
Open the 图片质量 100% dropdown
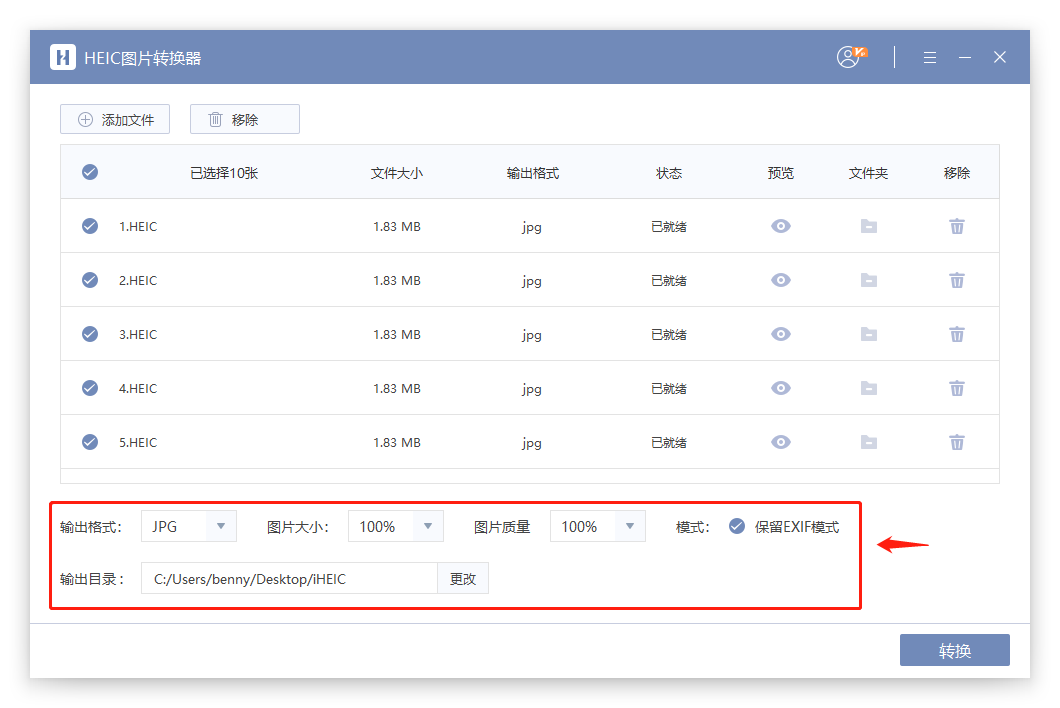[x=598, y=526]
